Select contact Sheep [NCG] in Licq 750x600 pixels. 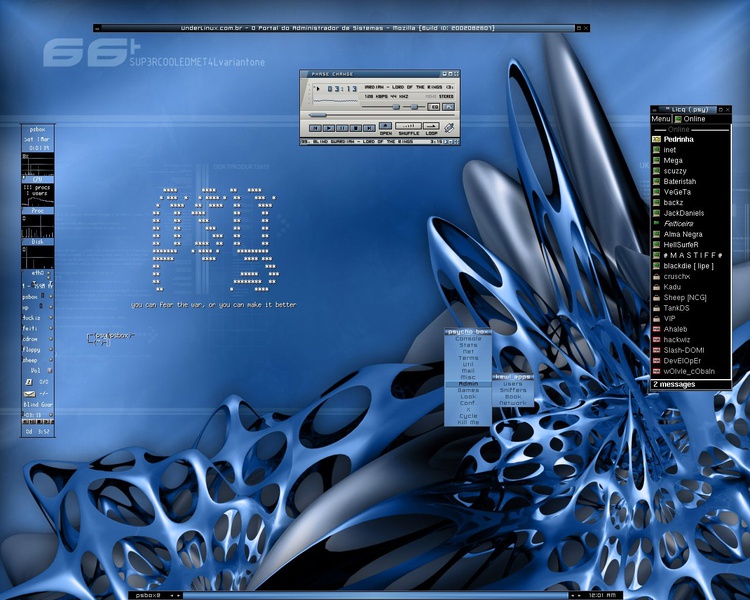click(691, 297)
